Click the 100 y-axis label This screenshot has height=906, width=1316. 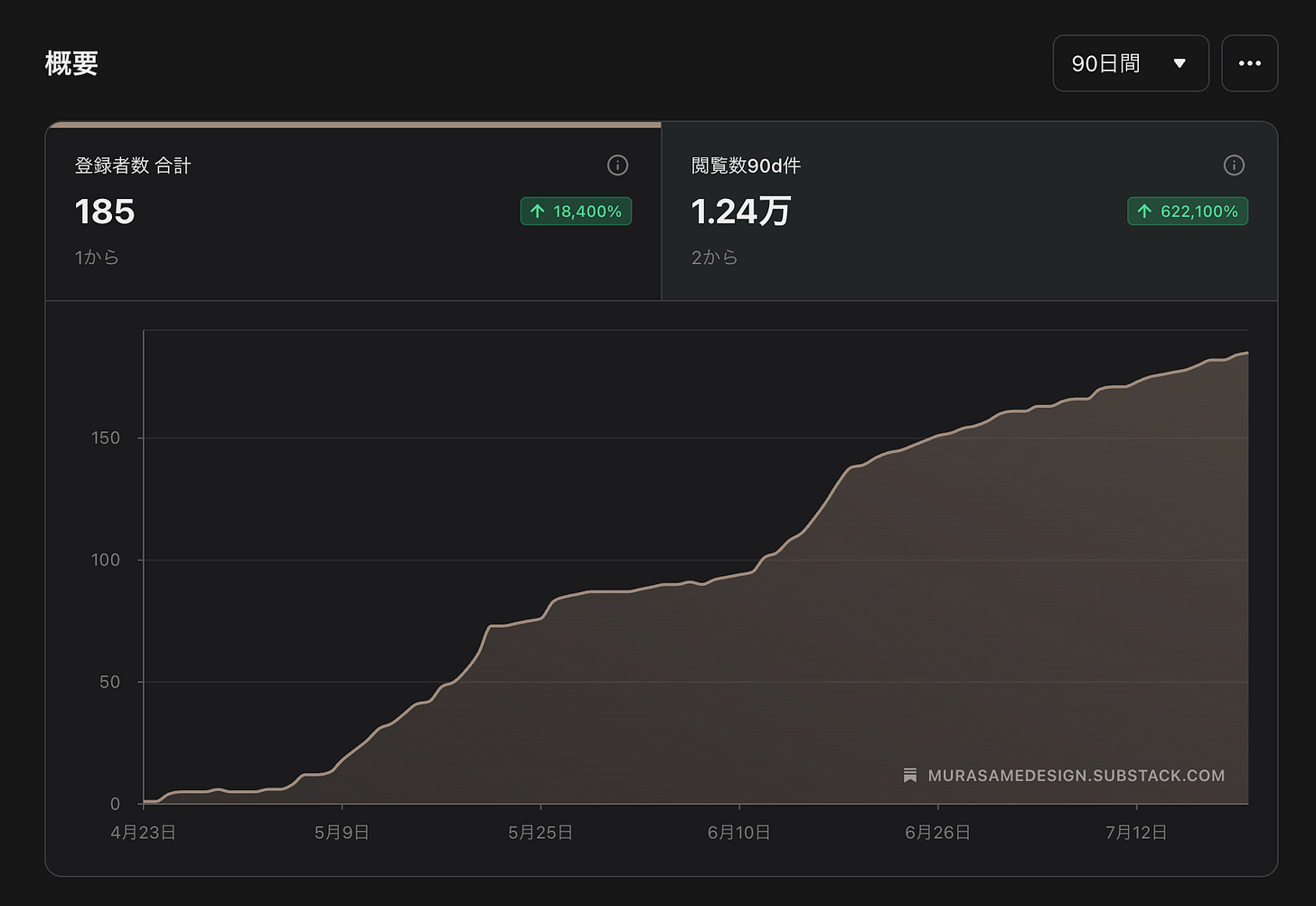tap(106, 560)
